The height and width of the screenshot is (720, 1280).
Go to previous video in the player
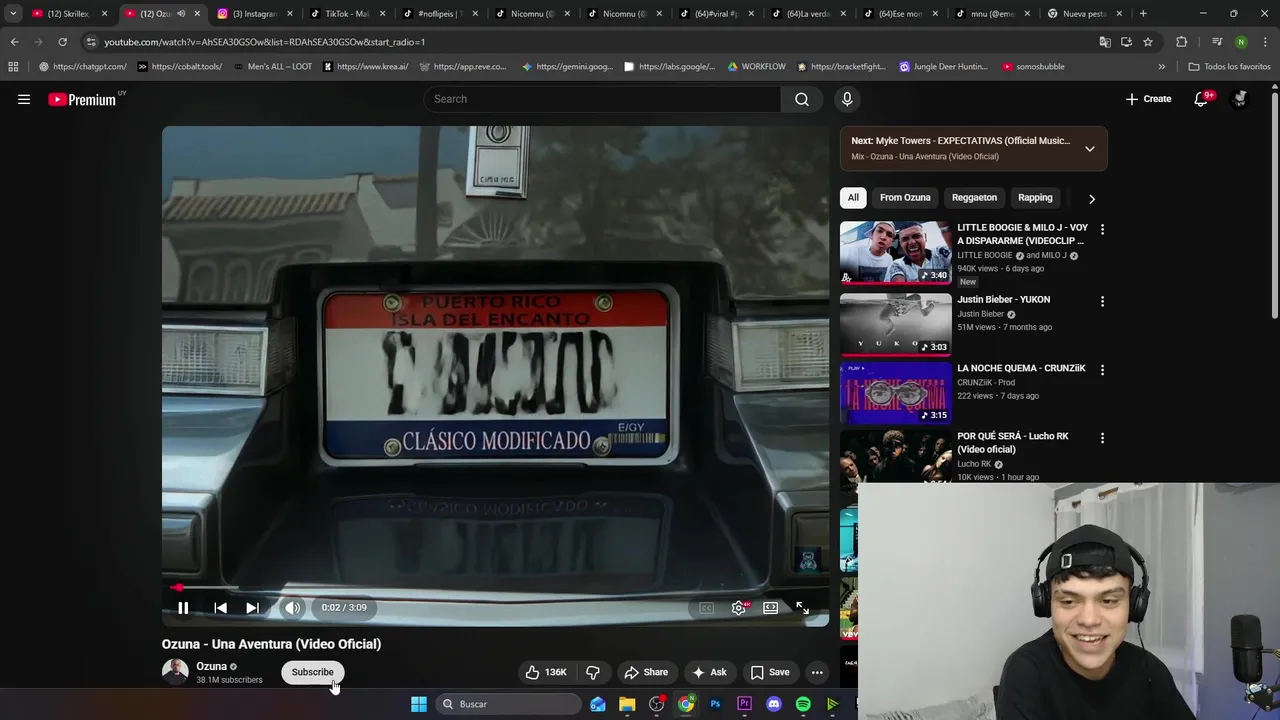[x=220, y=607]
